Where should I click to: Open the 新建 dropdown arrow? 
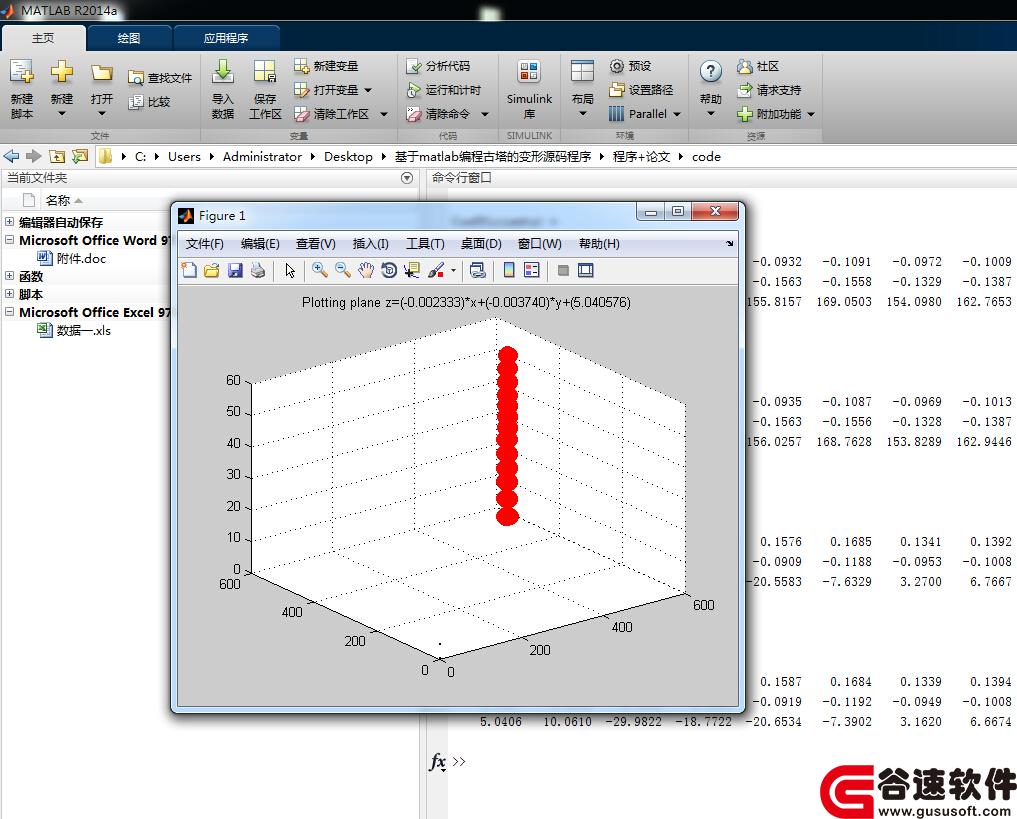[62, 114]
